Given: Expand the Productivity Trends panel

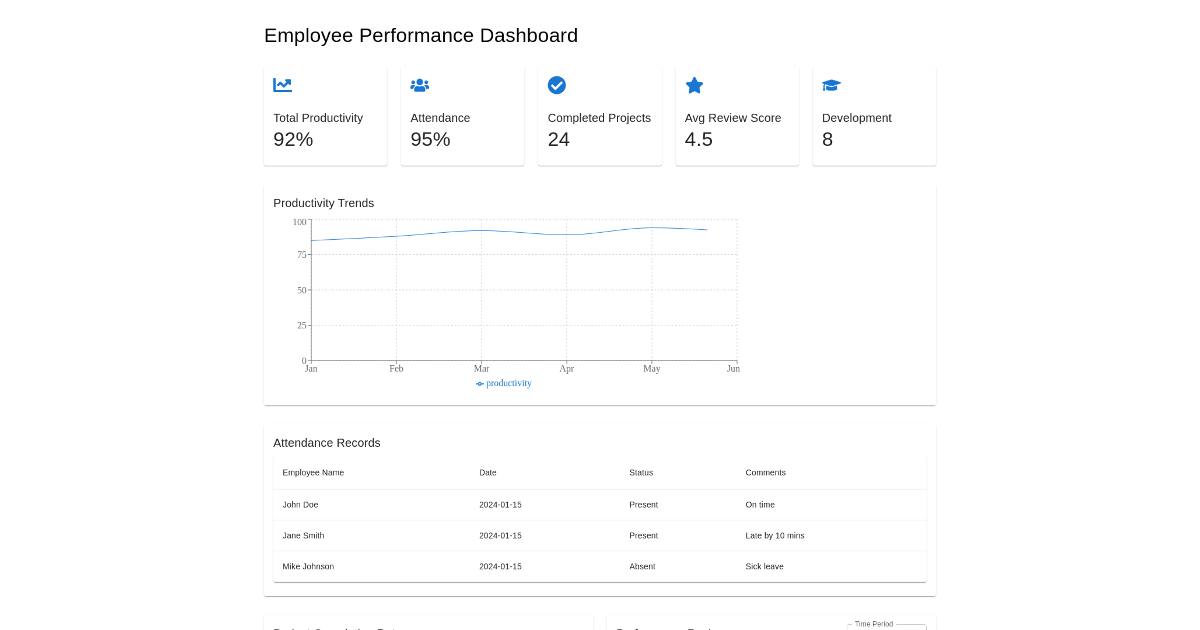Looking at the screenshot, I should pyautogui.click(x=323, y=203).
